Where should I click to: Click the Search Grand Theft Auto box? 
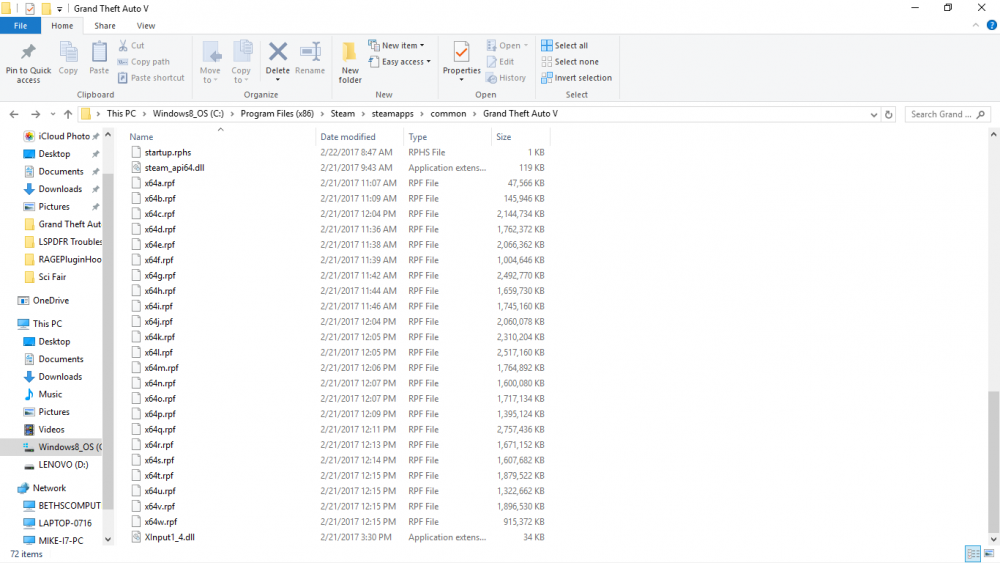tap(946, 114)
